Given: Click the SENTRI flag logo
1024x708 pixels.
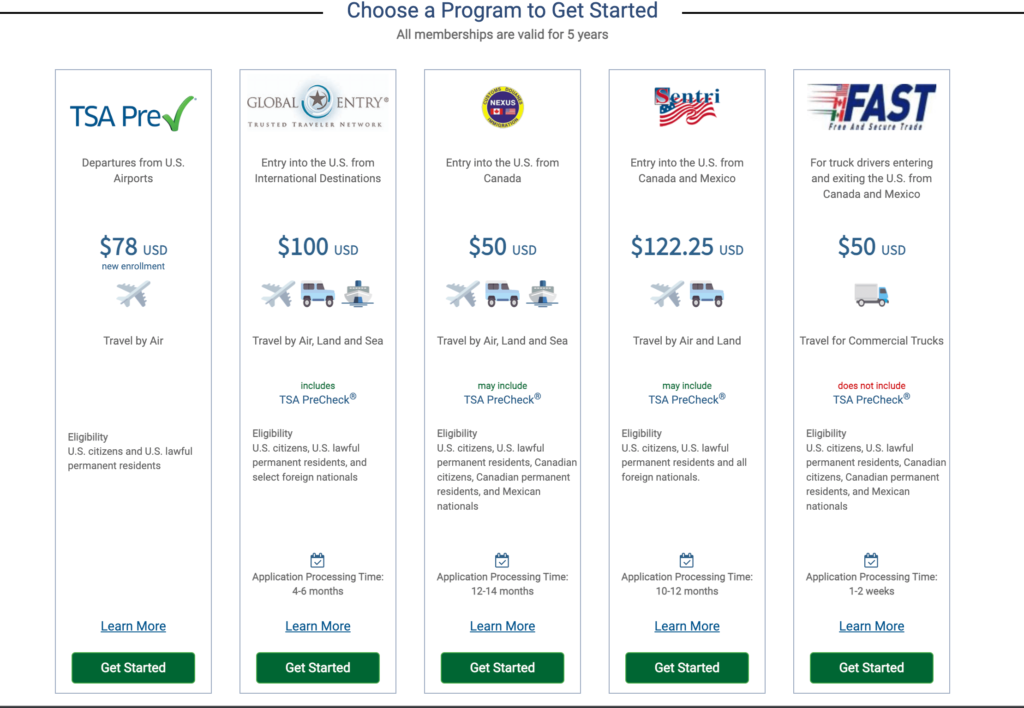Looking at the screenshot, I should (x=687, y=107).
